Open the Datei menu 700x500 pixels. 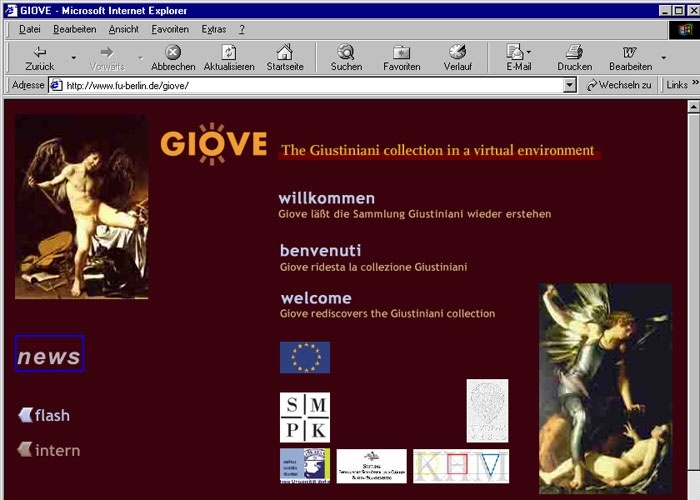[30, 29]
